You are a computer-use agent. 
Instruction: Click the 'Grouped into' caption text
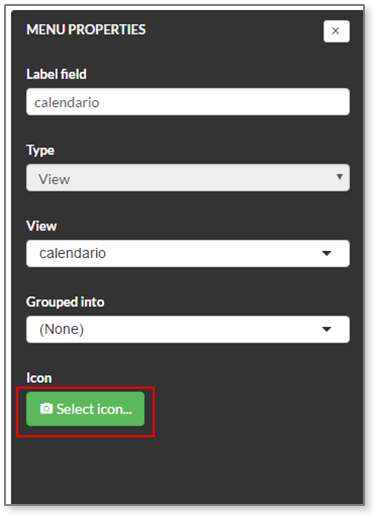pos(65,302)
